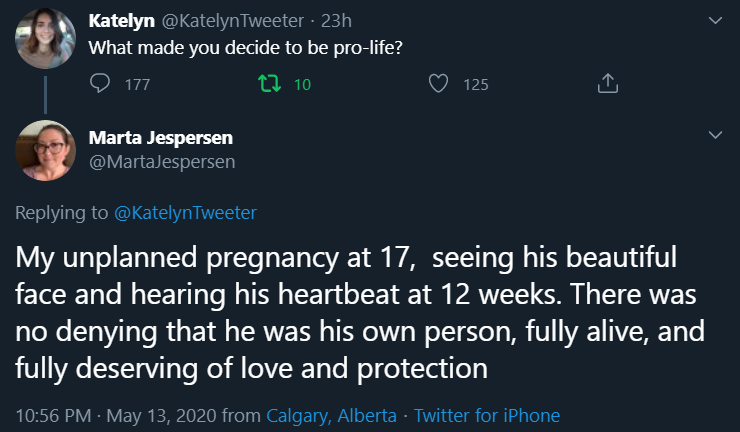Image resolution: width=740 pixels, height=432 pixels.
Task: Follow the @KatelynTweeter mention after Replying to
Action: pyautogui.click(x=185, y=212)
